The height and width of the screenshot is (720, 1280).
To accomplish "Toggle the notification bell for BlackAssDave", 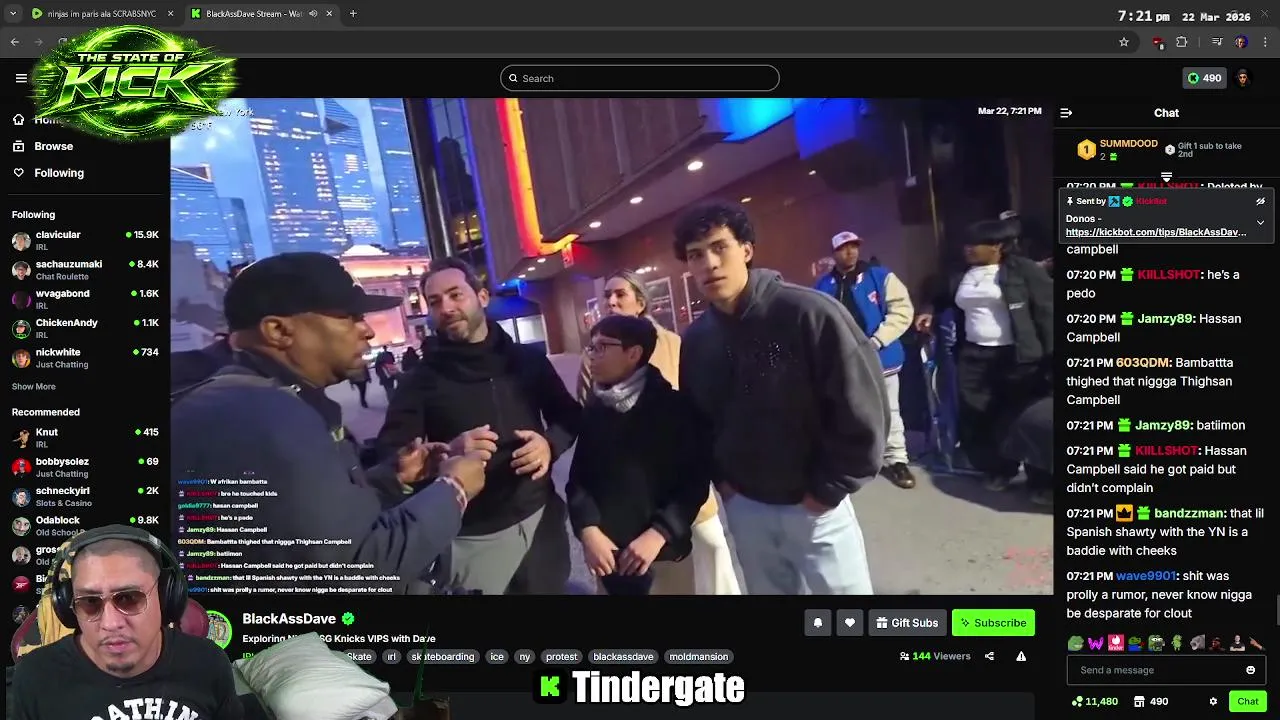I will [817, 623].
